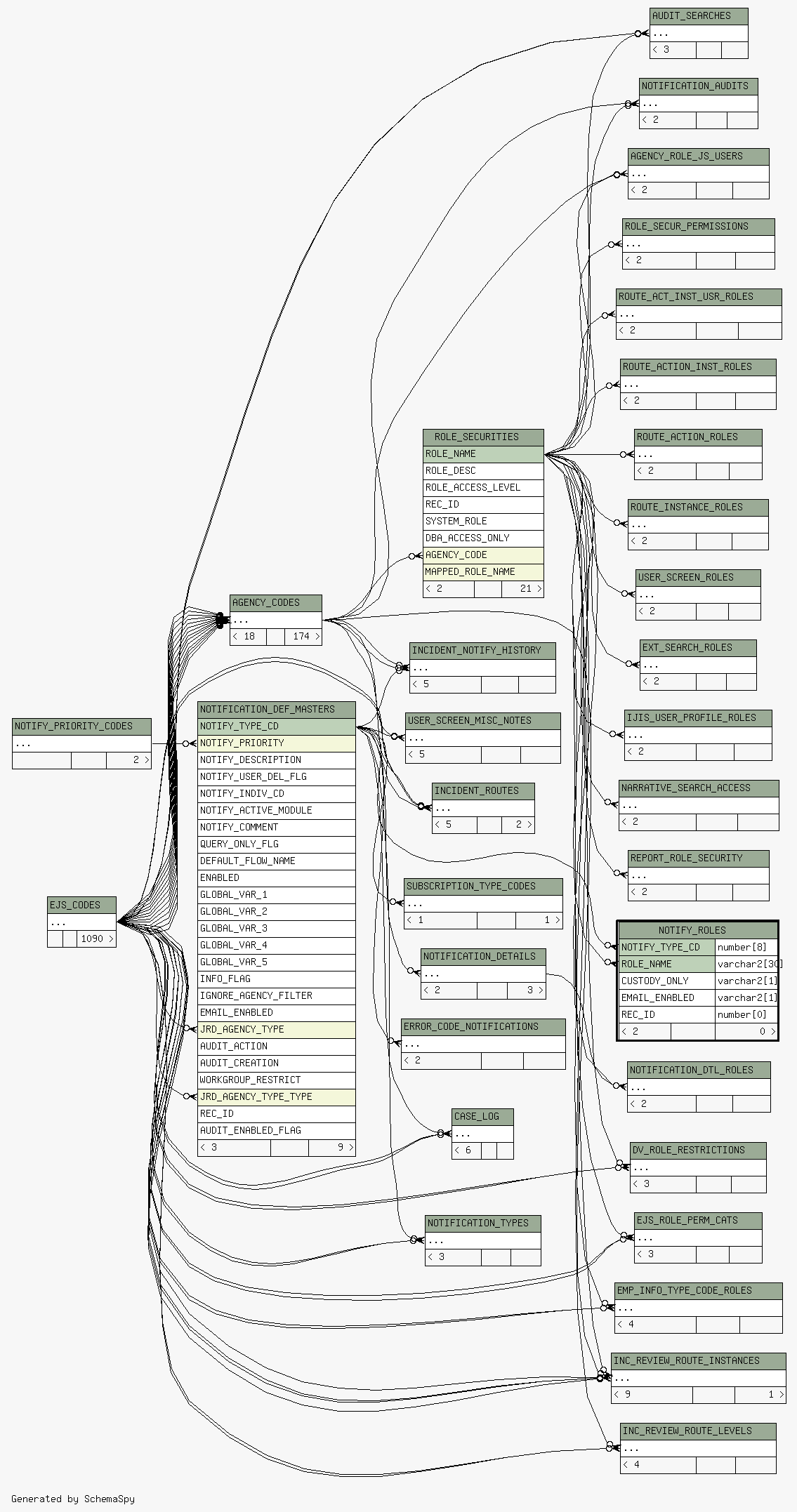Open the ROLE_SECUR_PERMISSIONS table header
The image size is (797, 1512).
[x=699, y=227]
